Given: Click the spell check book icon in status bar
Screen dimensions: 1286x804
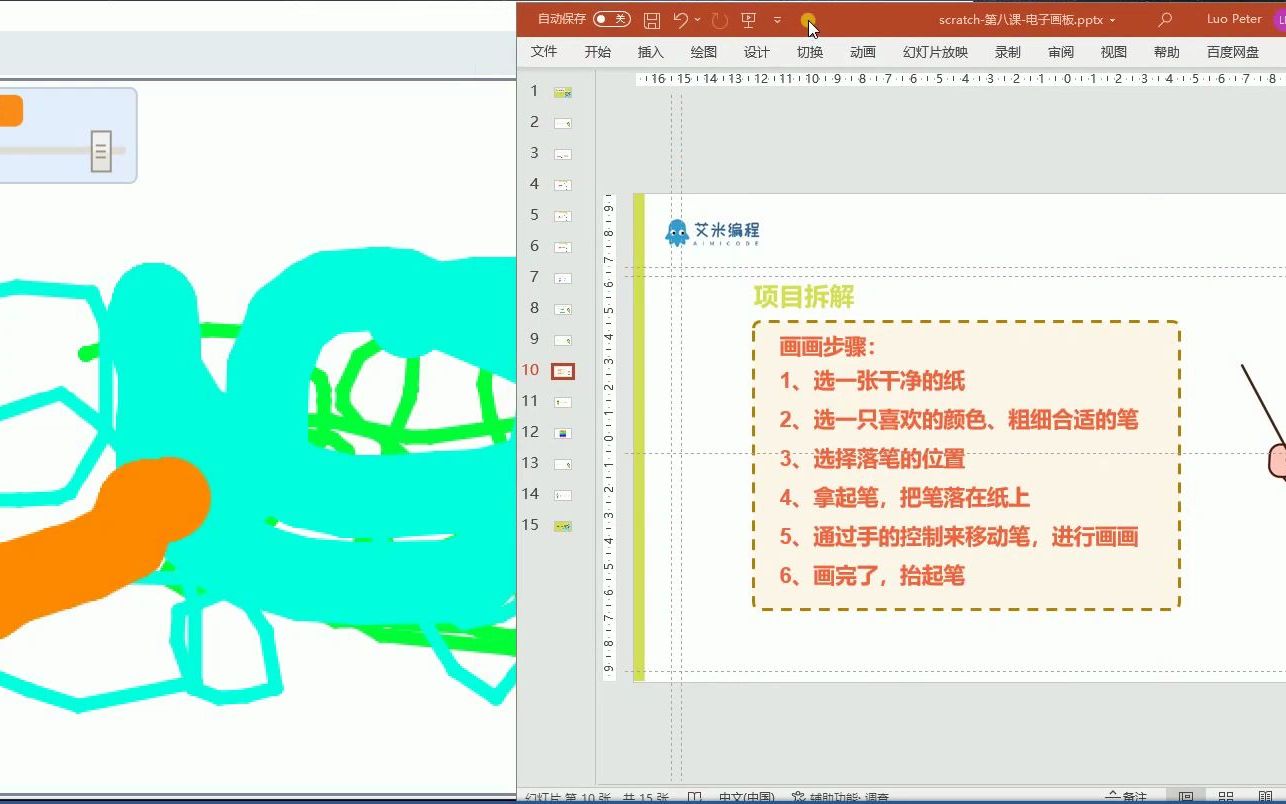Looking at the screenshot, I should point(693,796).
